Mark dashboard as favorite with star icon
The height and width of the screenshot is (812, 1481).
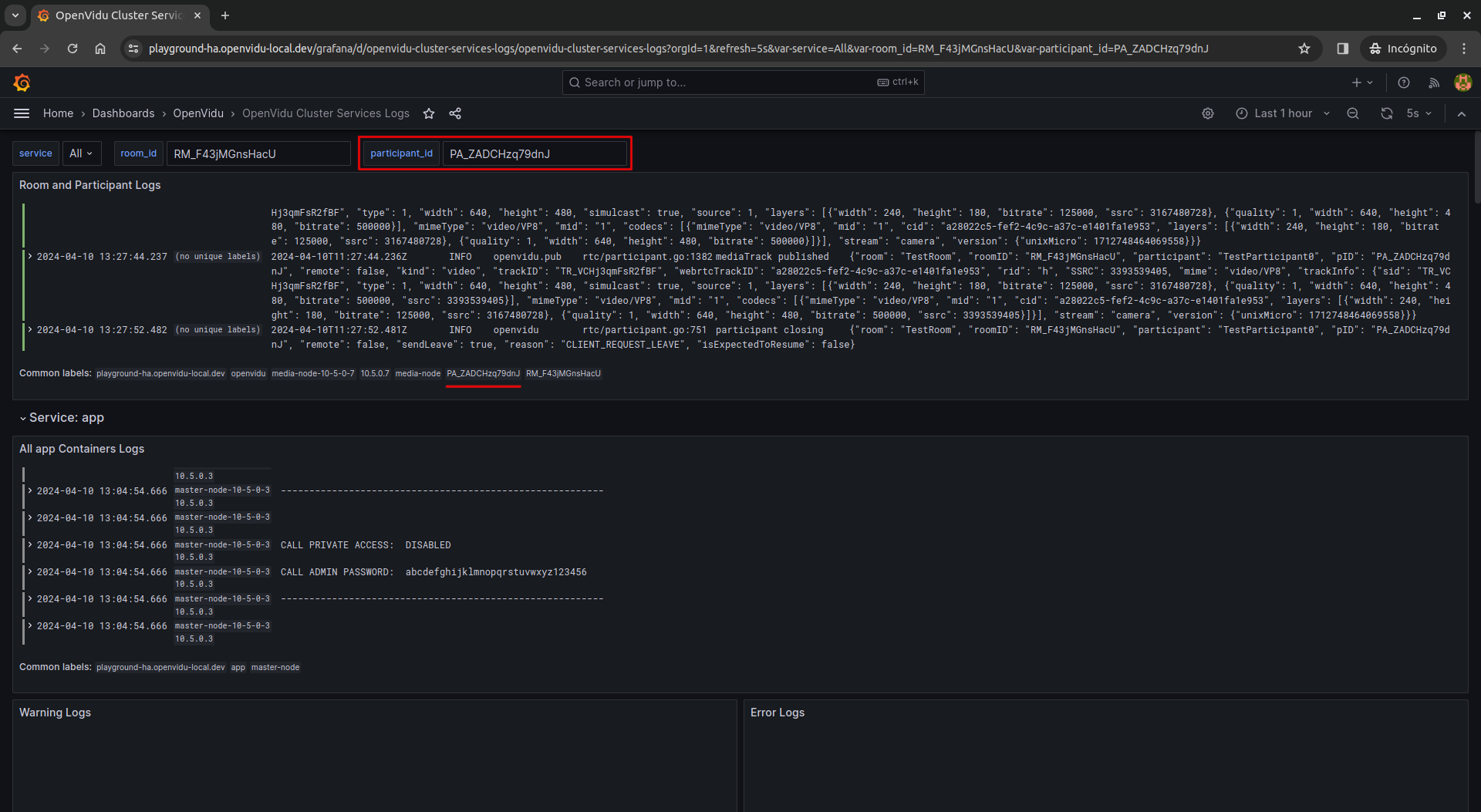click(429, 113)
